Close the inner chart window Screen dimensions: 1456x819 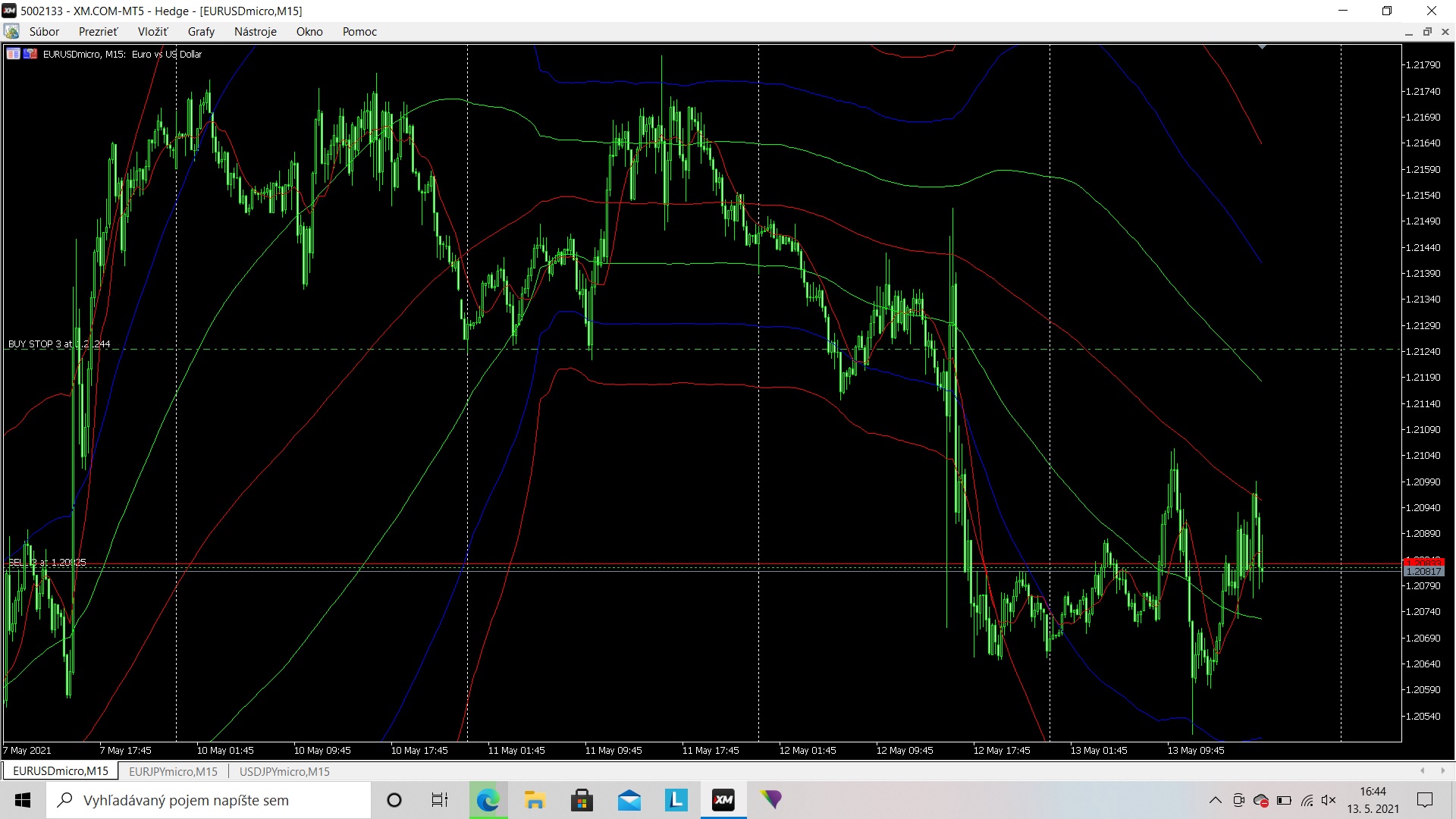click(1445, 32)
